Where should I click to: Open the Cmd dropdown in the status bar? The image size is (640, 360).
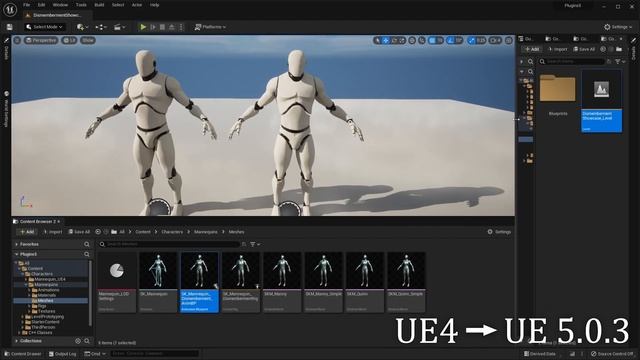(95, 353)
